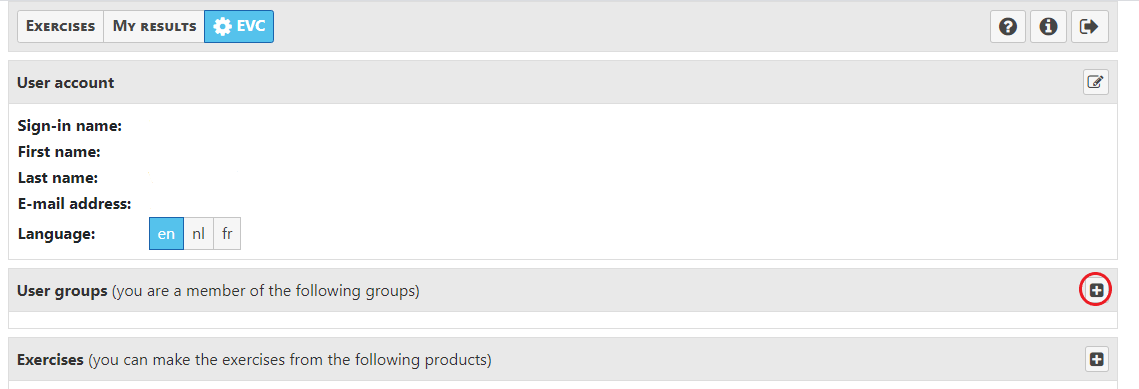
Task: Click the E-mail address label
Action: click(x=74, y=204)
